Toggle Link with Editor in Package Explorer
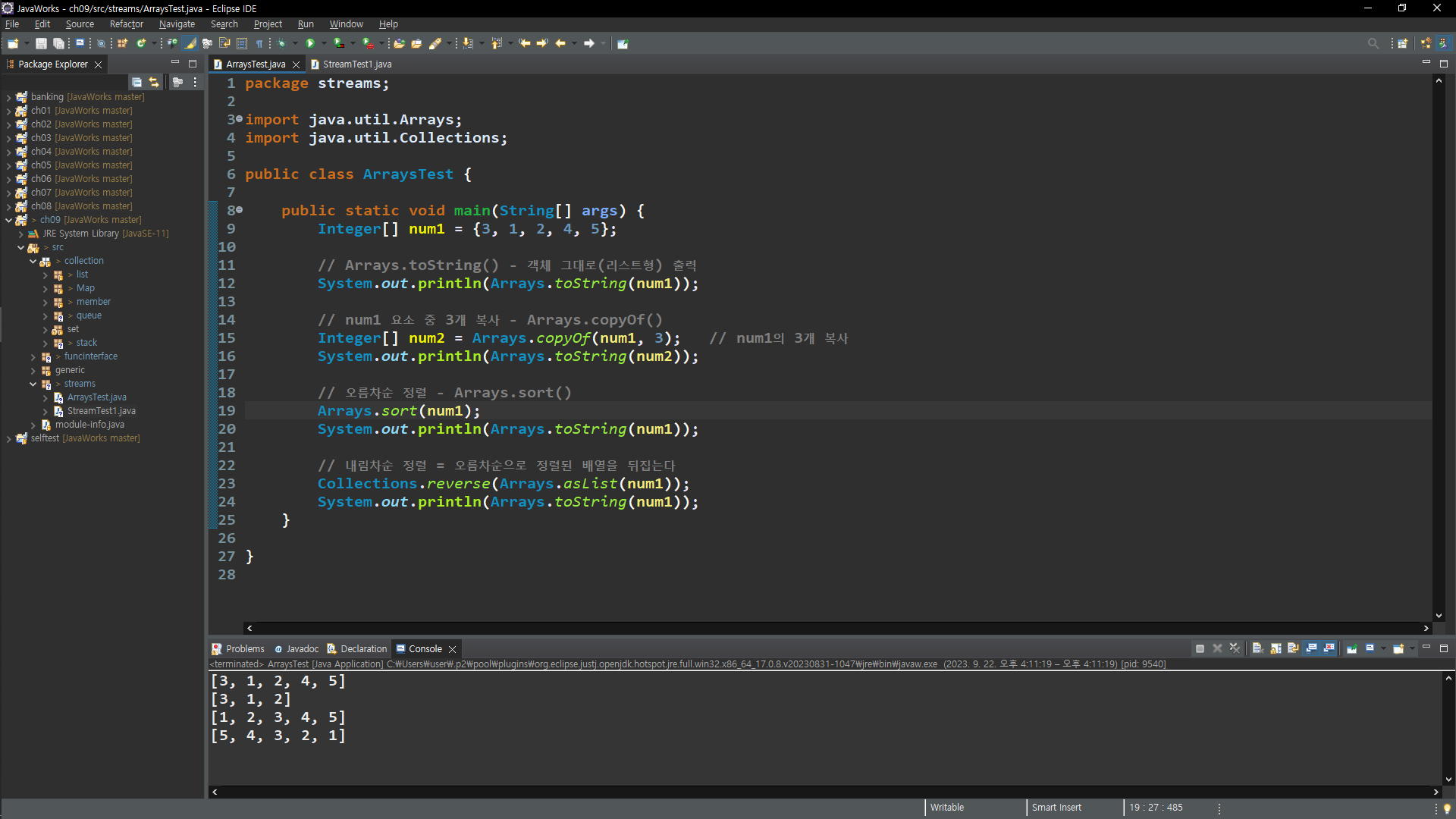The width and height of the screenshot is (1456, 819). (x=154, y=82)
